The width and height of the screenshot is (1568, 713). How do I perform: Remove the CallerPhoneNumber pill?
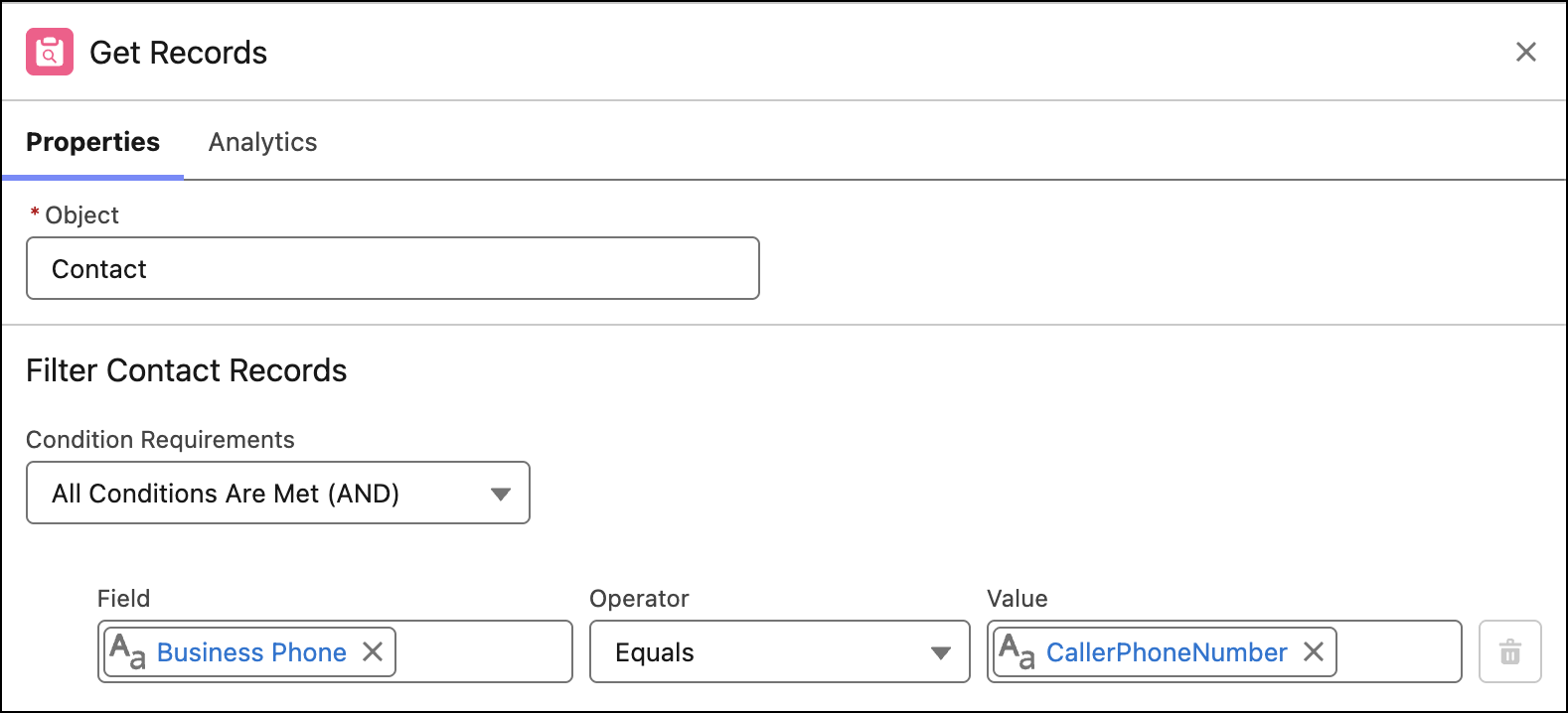pyautogui.click(x=1314, y=651)
